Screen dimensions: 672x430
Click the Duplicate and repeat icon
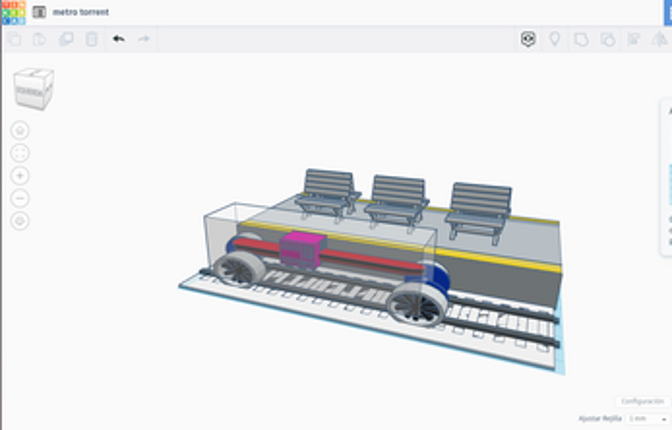66,39
